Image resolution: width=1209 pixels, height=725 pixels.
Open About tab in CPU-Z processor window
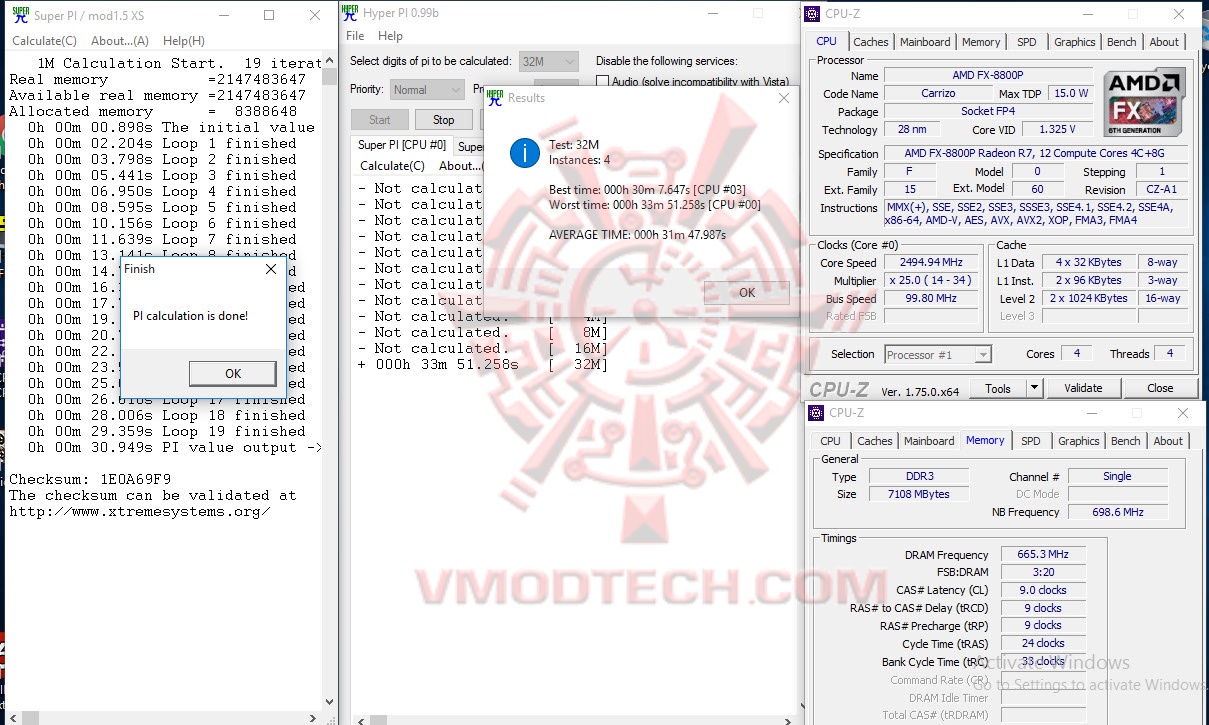pos(1163,42)
